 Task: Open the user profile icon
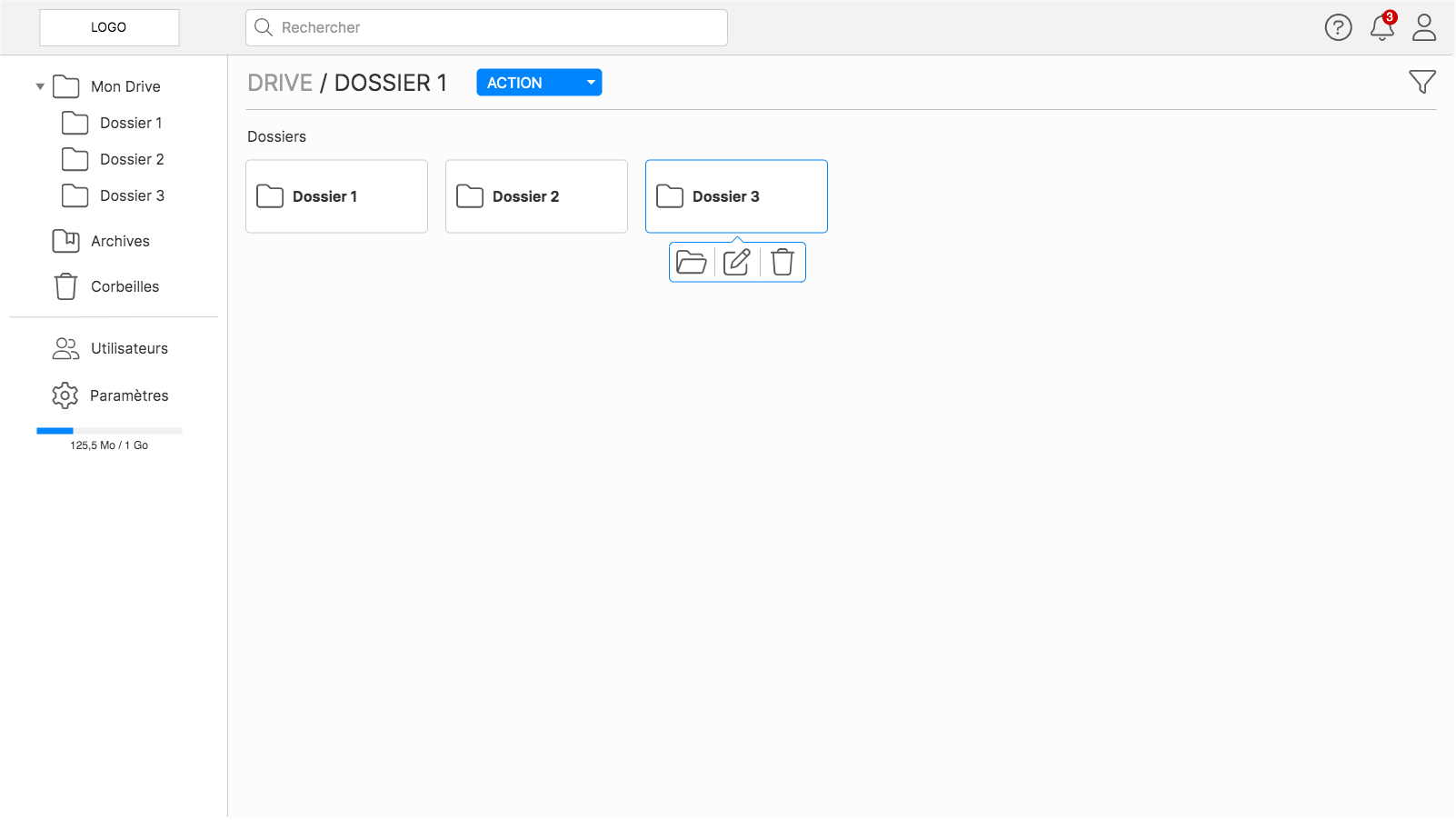coord(1423,28)
